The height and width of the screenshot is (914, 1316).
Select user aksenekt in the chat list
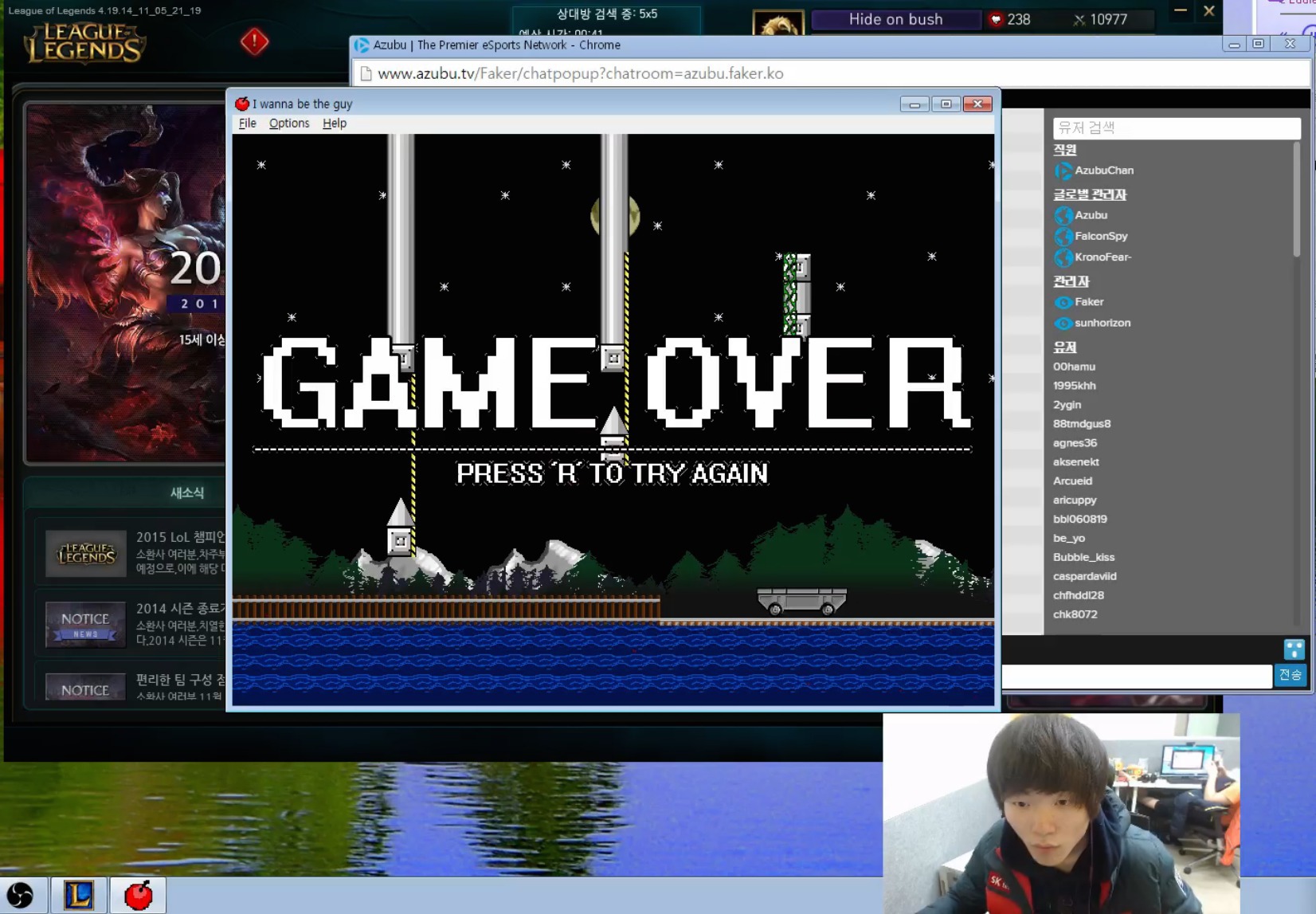coord(1076,462)
